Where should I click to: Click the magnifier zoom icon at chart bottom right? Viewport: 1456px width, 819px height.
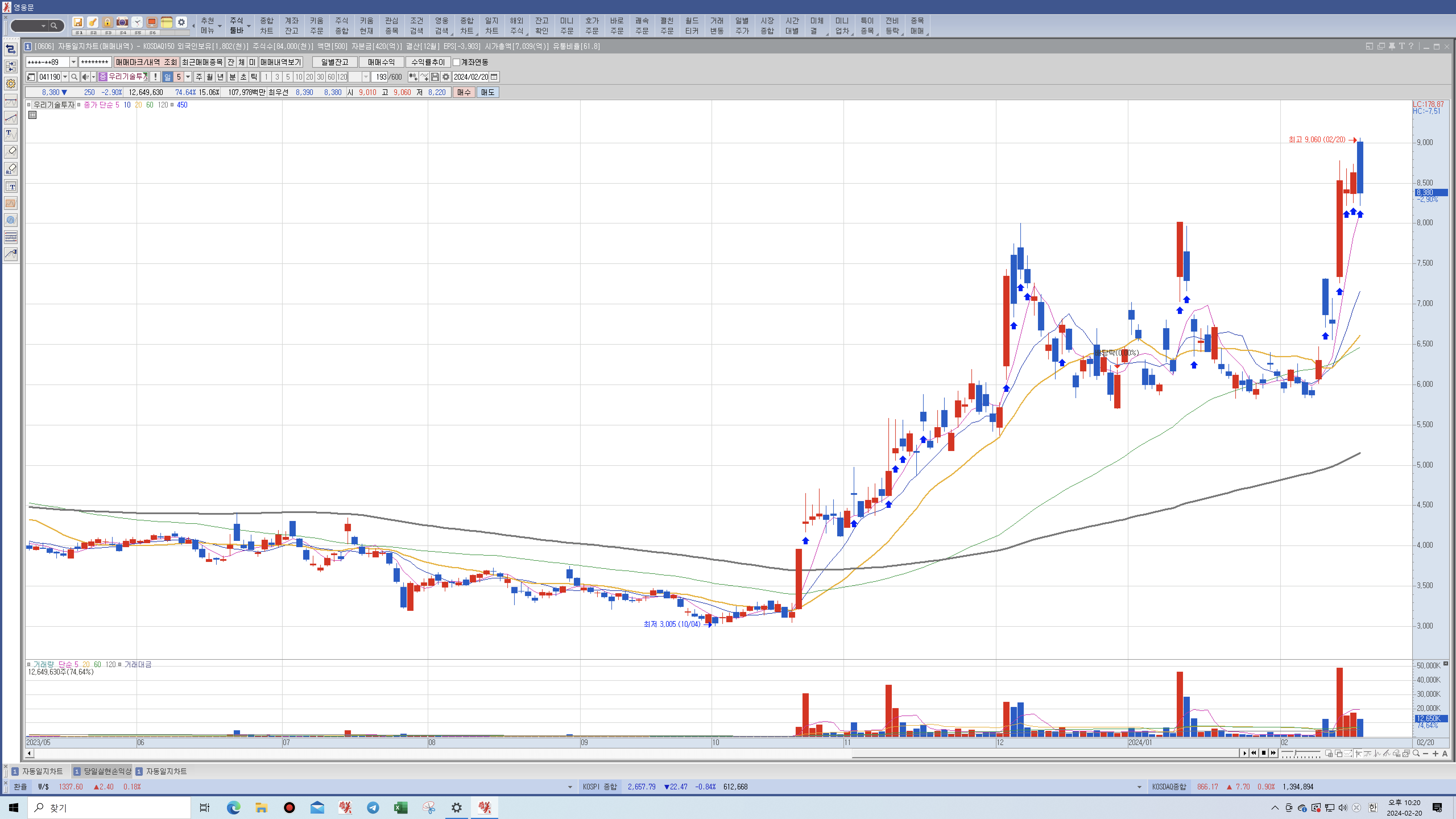click(1416, 753)
